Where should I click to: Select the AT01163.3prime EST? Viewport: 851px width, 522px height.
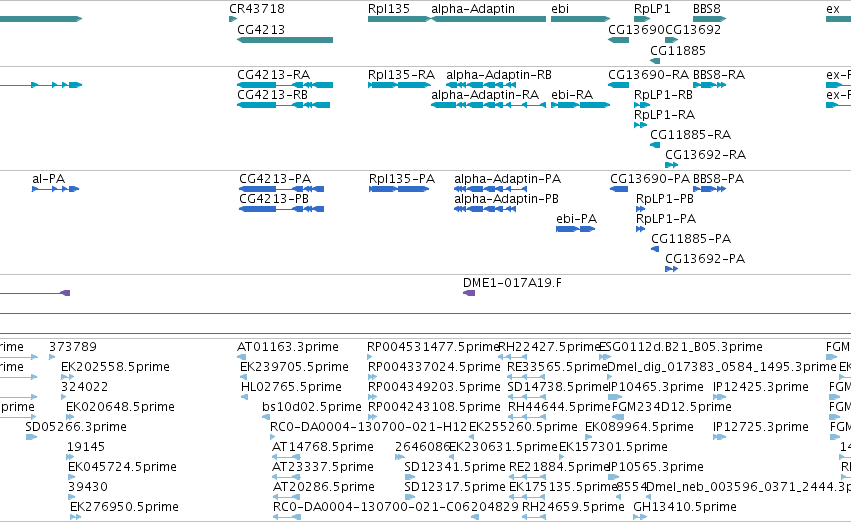tap(242, 357)
